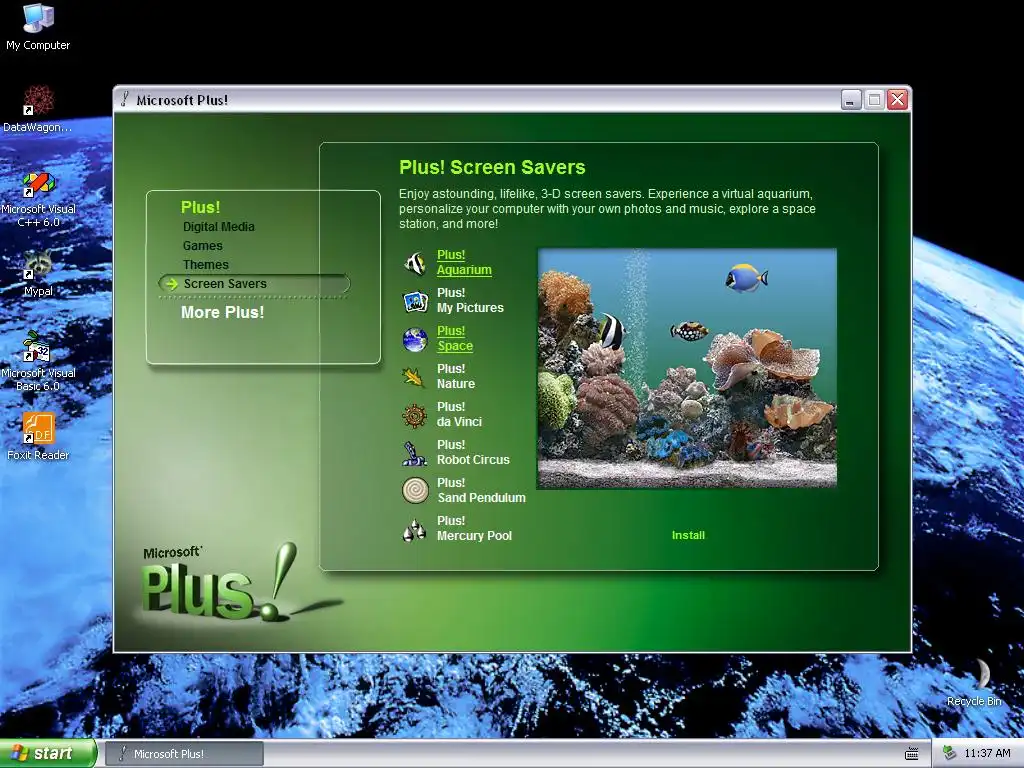Click the Plus! Sand Pendulum link
The width and height of the screenshot is (1024, 768).
coord(481,490)
